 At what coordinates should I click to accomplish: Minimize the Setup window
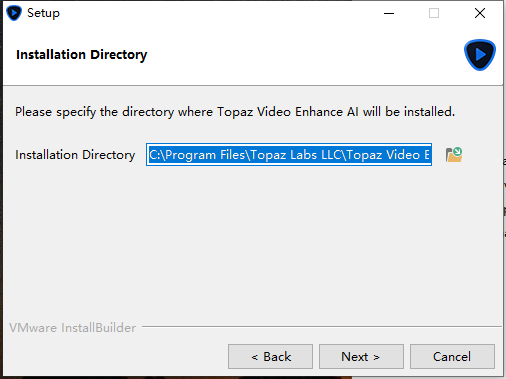[389, 13]
